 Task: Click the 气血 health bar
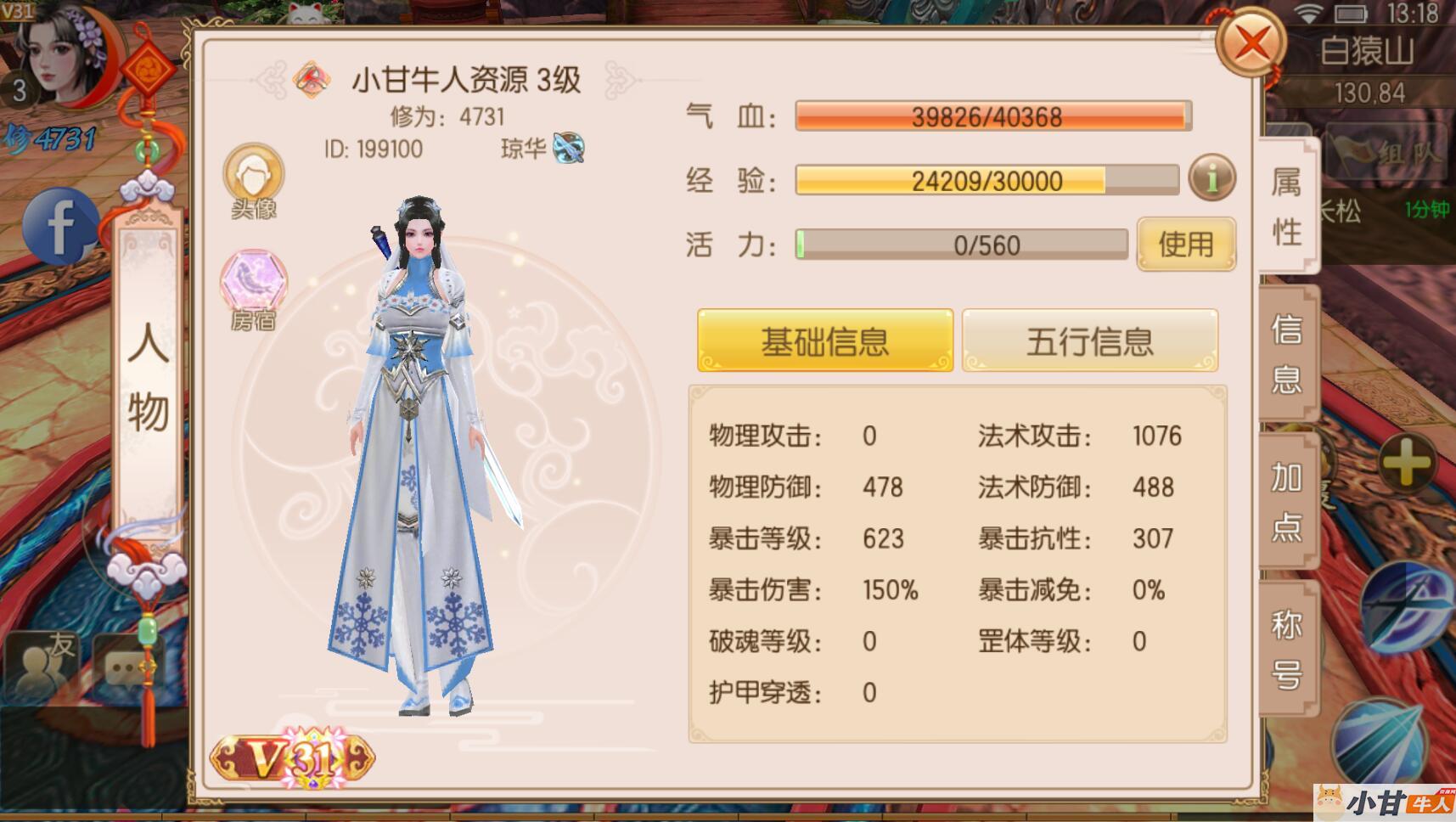992,116
